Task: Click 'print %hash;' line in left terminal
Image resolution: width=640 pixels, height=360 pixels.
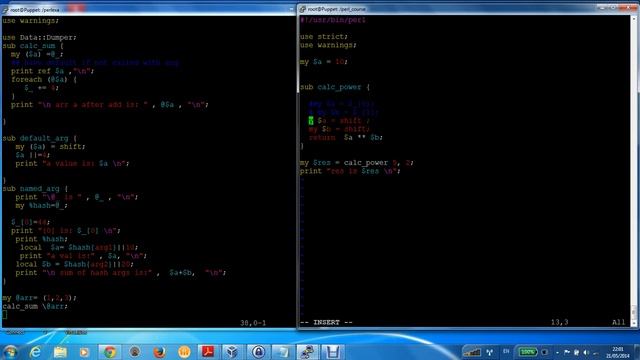Action: tap(42, 239)
